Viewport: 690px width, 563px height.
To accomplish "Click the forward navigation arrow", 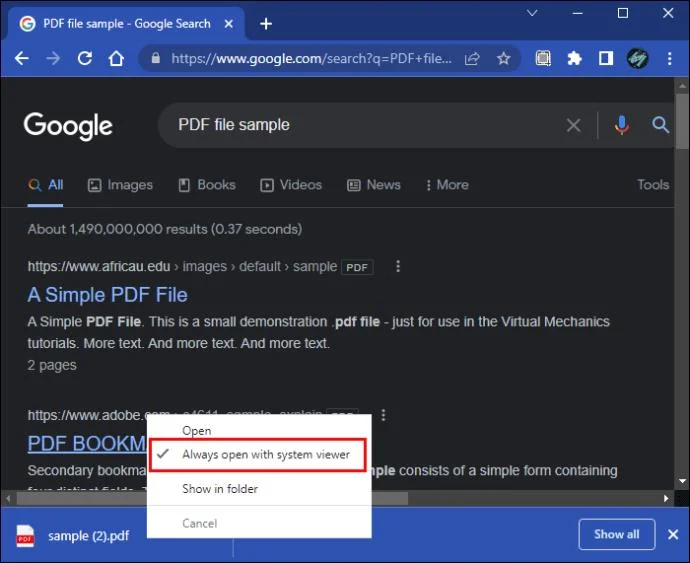I will (x=53, y=58).
